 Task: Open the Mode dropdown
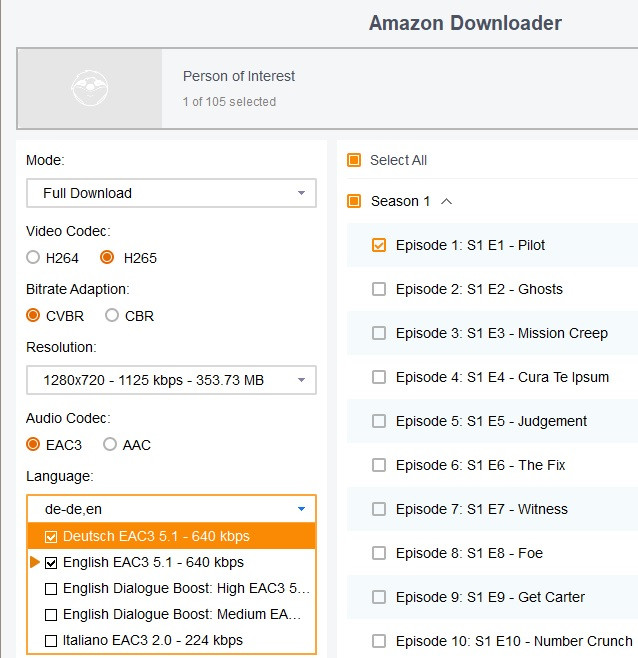[x=171, y=193]
